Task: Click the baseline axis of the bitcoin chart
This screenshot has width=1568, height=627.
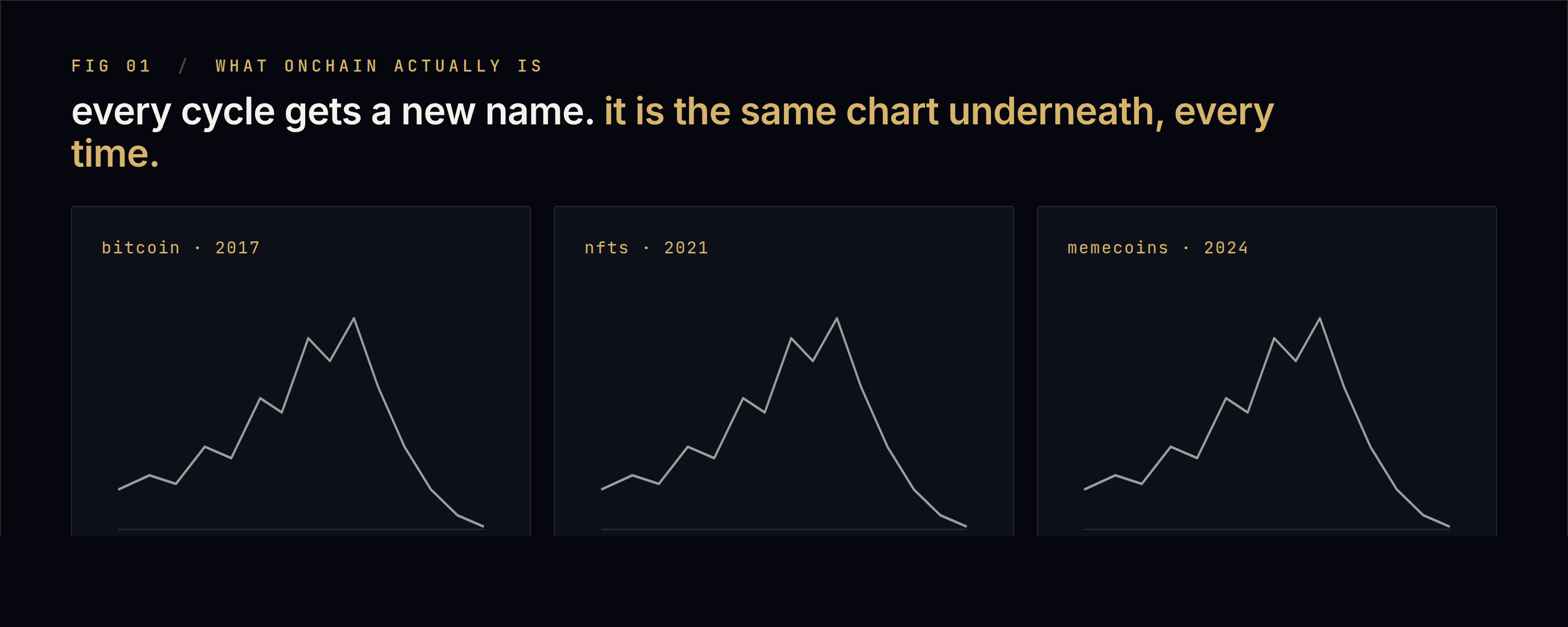Action: [301, 530]
